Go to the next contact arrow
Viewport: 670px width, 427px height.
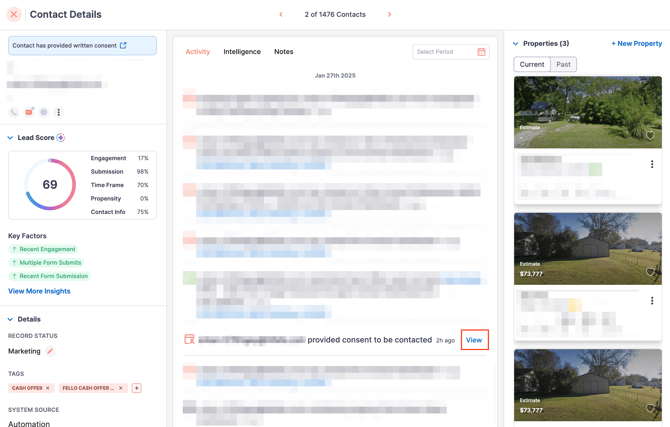click(x=389, y=15)
